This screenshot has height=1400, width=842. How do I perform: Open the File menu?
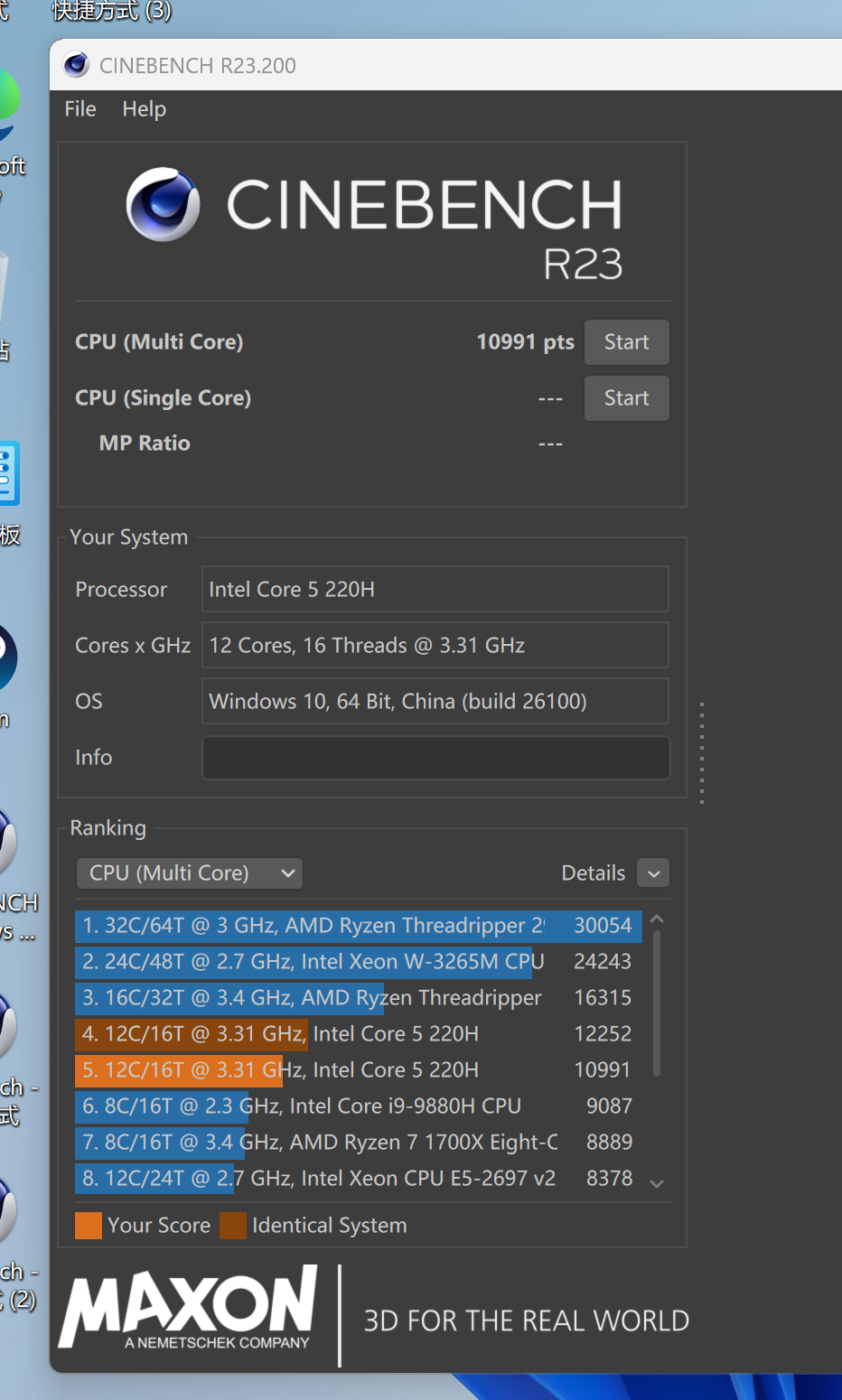tap(80, 109)
